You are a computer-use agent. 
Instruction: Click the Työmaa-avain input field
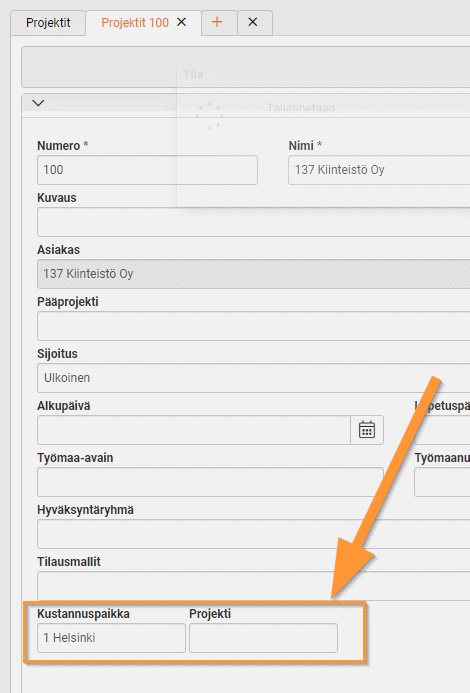click(x=210, y=482)
